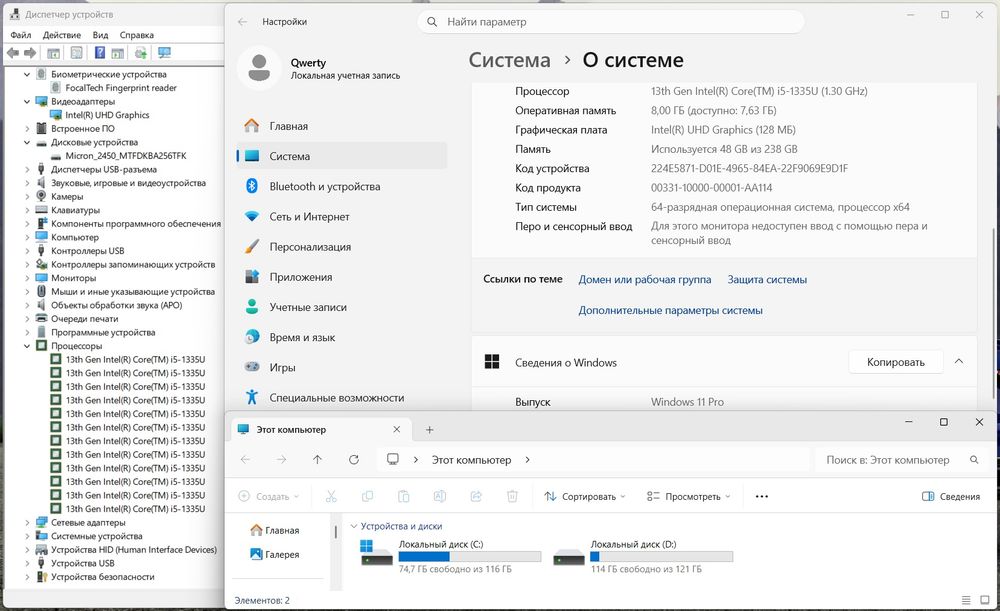Image resolution: width=1000 pixels, height=611 pixels.
Task: Open the Домен или рабочая группа link
Action: click(645, 279)
